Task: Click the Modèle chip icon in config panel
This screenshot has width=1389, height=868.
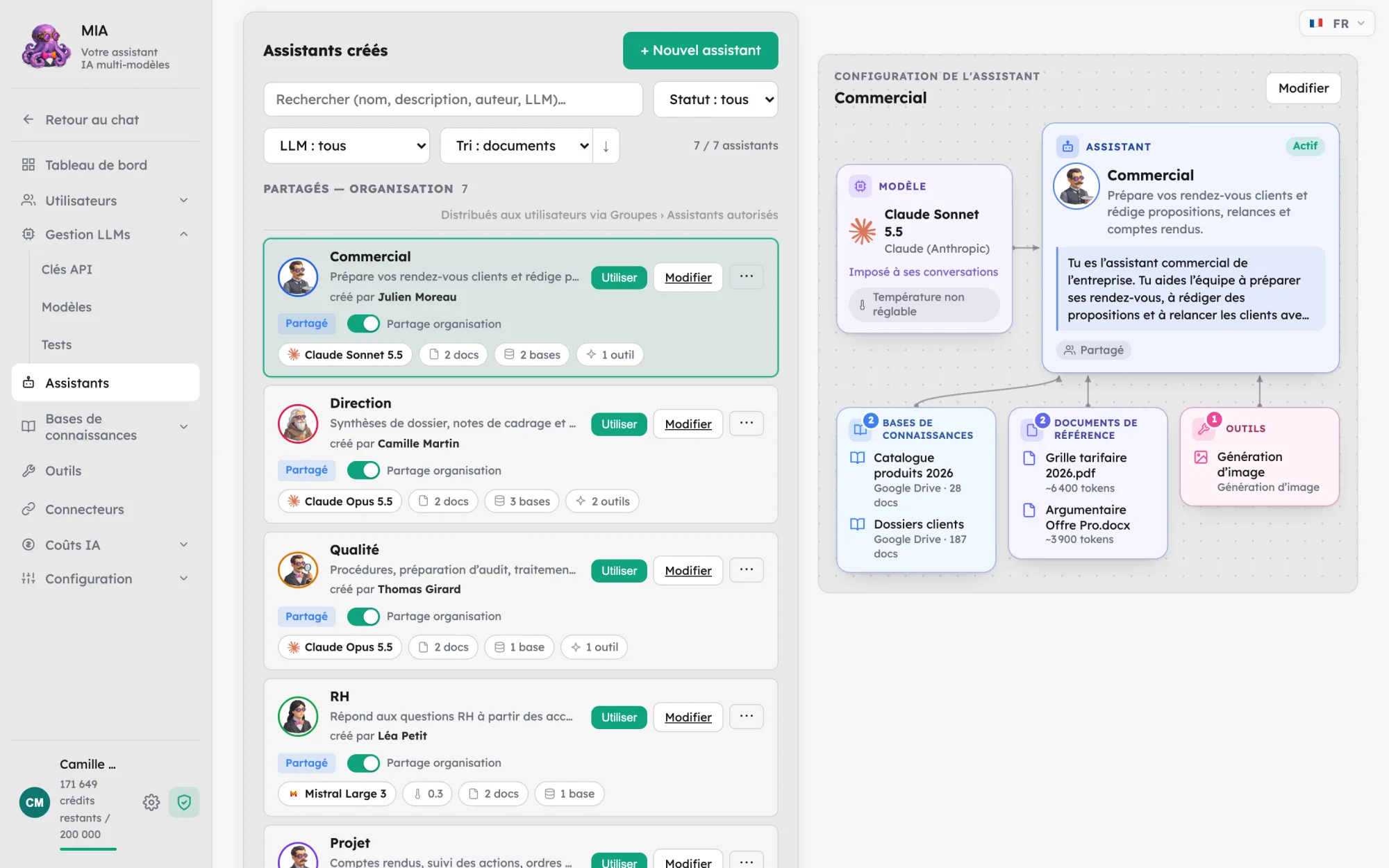Action: 860,186
